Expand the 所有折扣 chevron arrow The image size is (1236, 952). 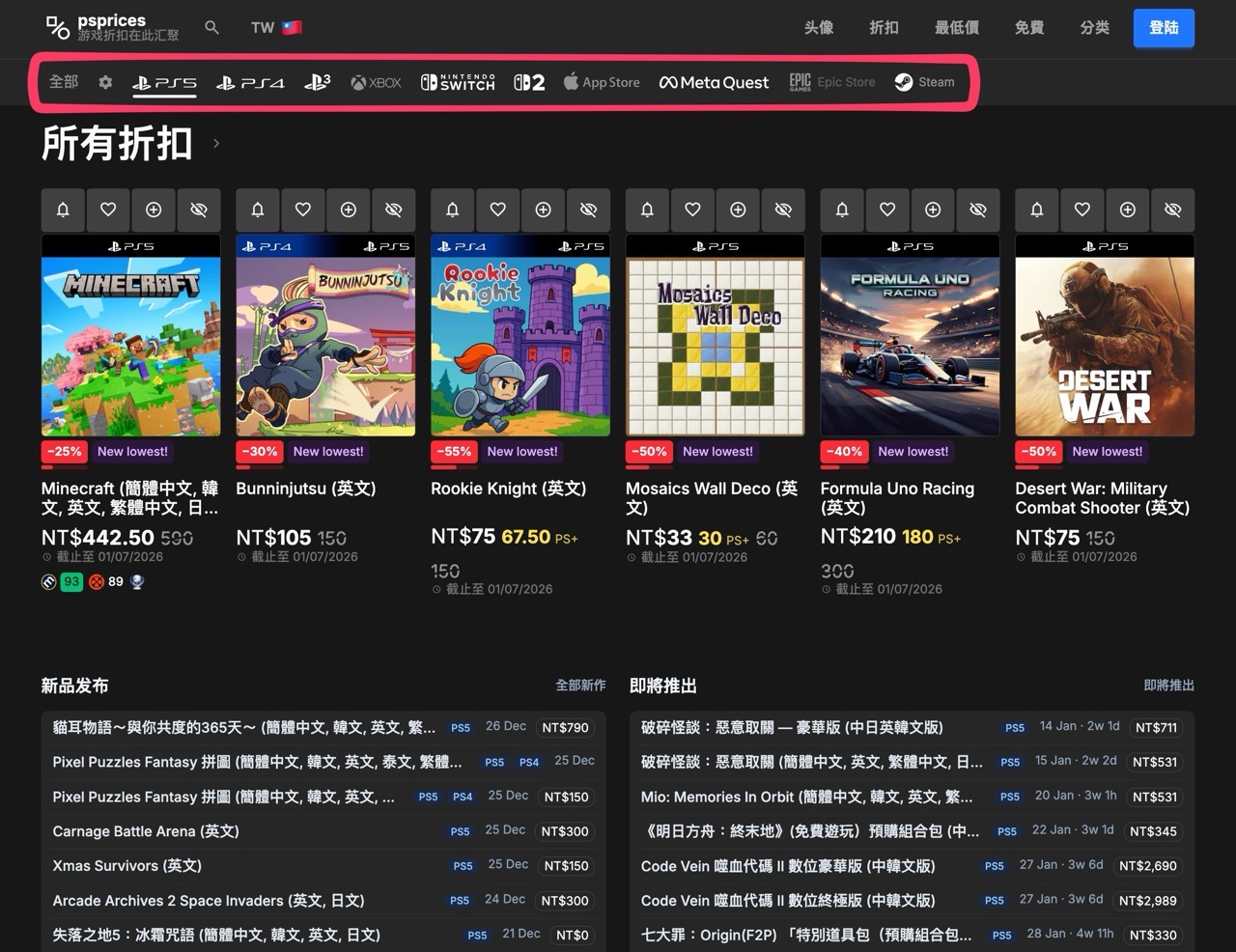(x=216, y=144)
